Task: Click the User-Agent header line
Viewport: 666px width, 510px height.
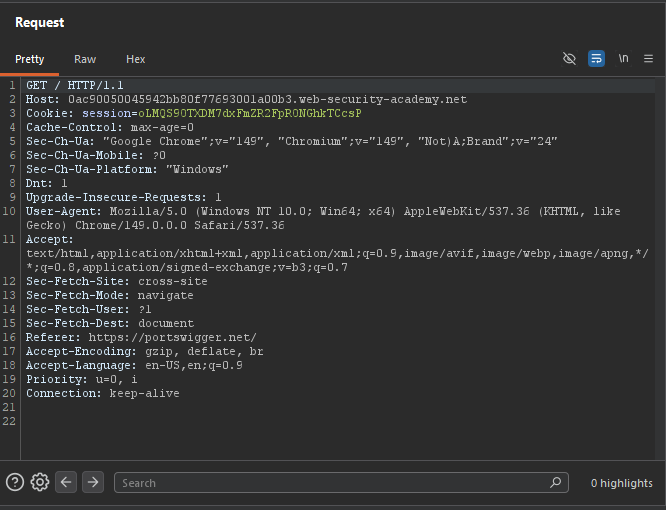Action: click(323, 218)
